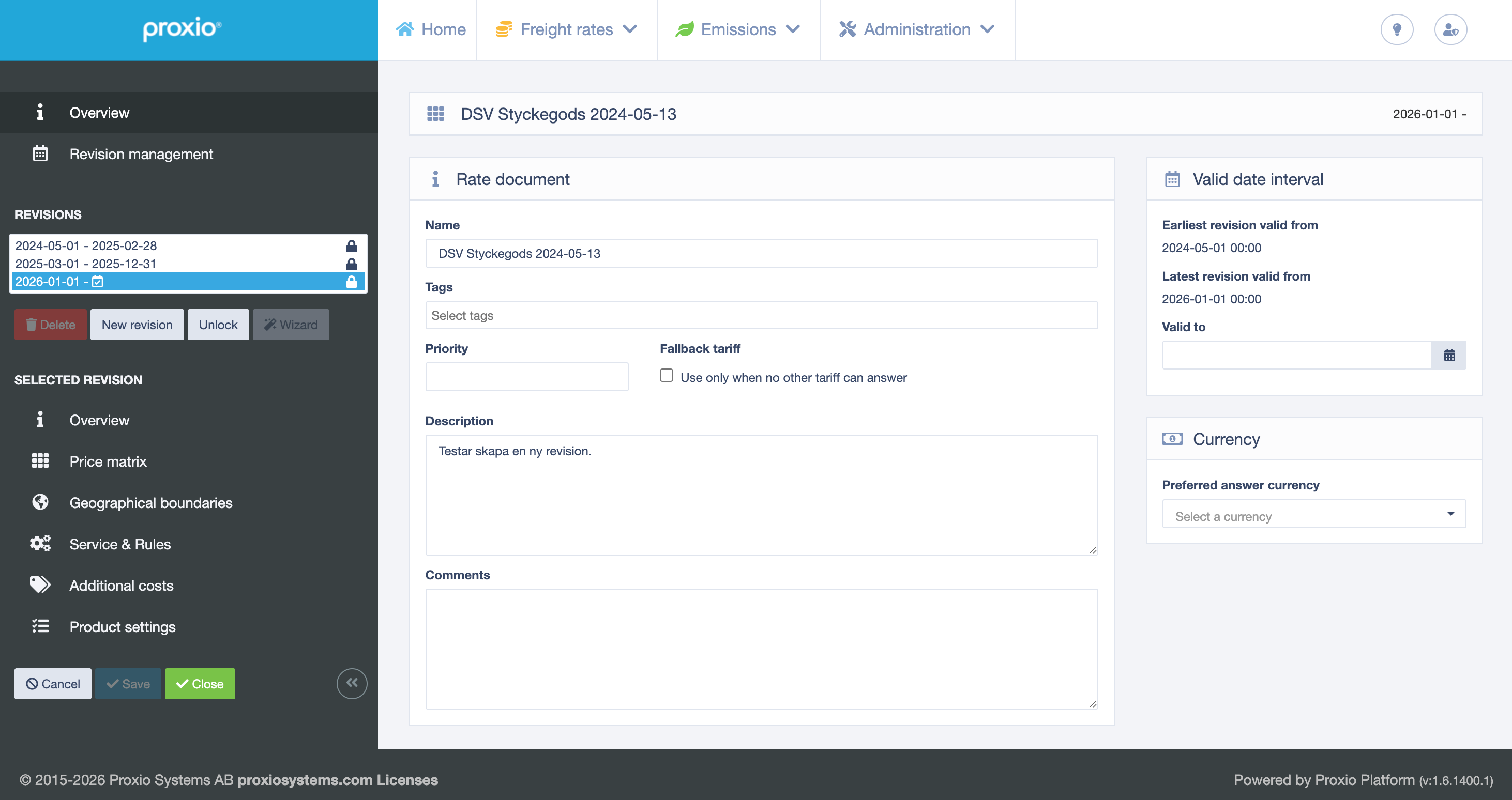Expand the Administration dropdown chevron
The width and height of the screenshot is (1512, 800).
click(988, 29)
